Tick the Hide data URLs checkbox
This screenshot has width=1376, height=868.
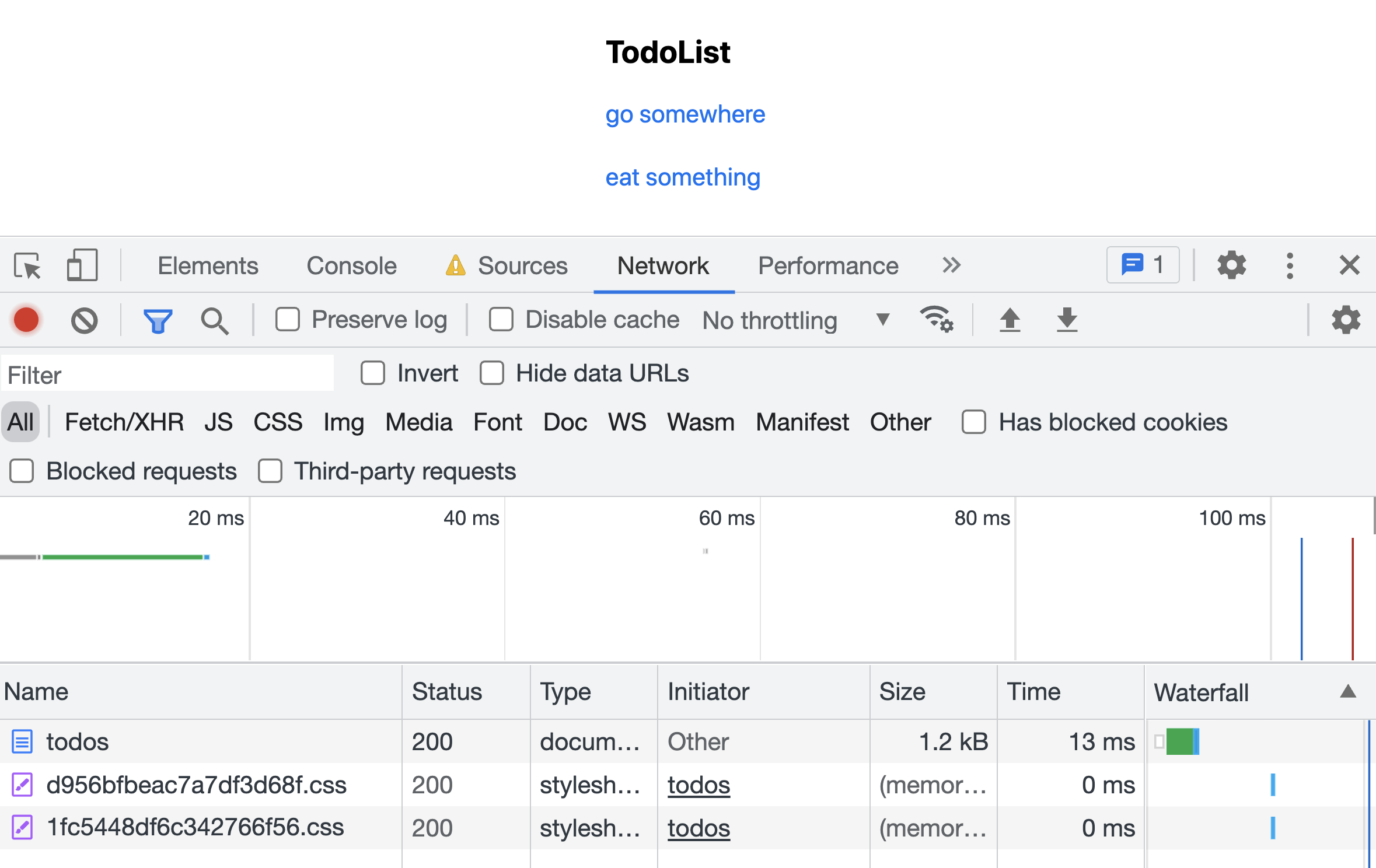[x=492, y=373]
